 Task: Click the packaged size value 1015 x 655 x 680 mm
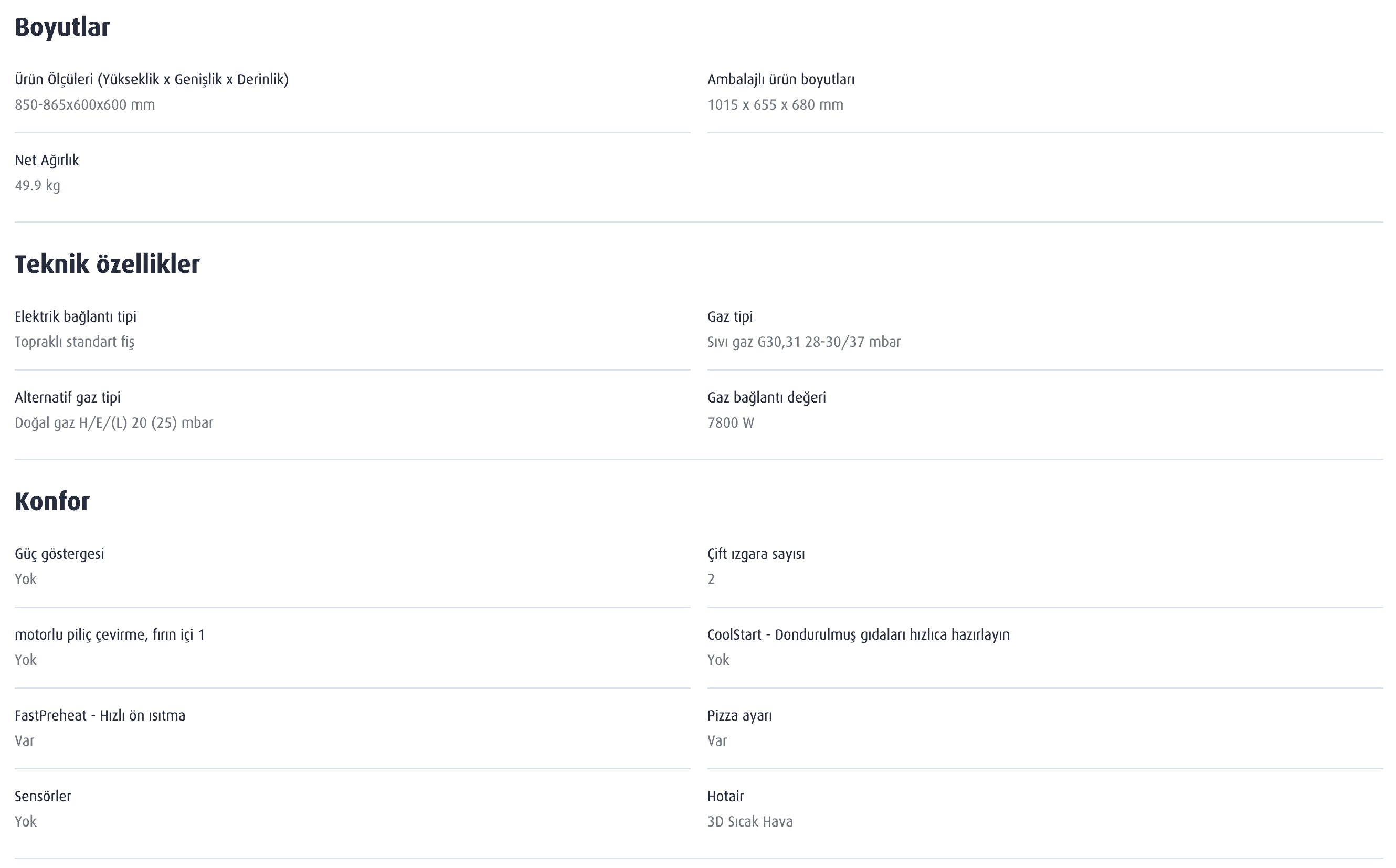(775, 104)
